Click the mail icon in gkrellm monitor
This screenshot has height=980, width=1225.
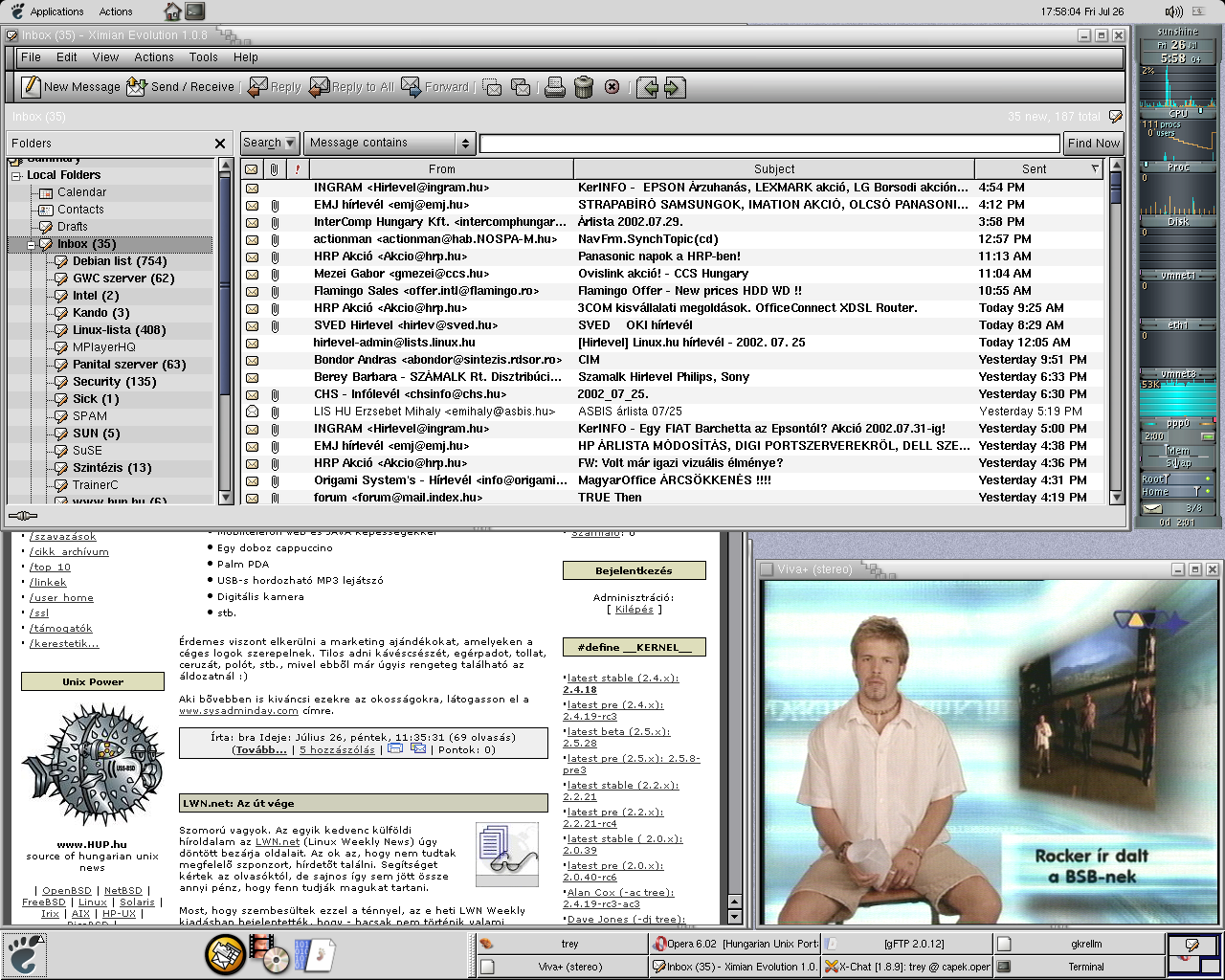click(1153, 508)
